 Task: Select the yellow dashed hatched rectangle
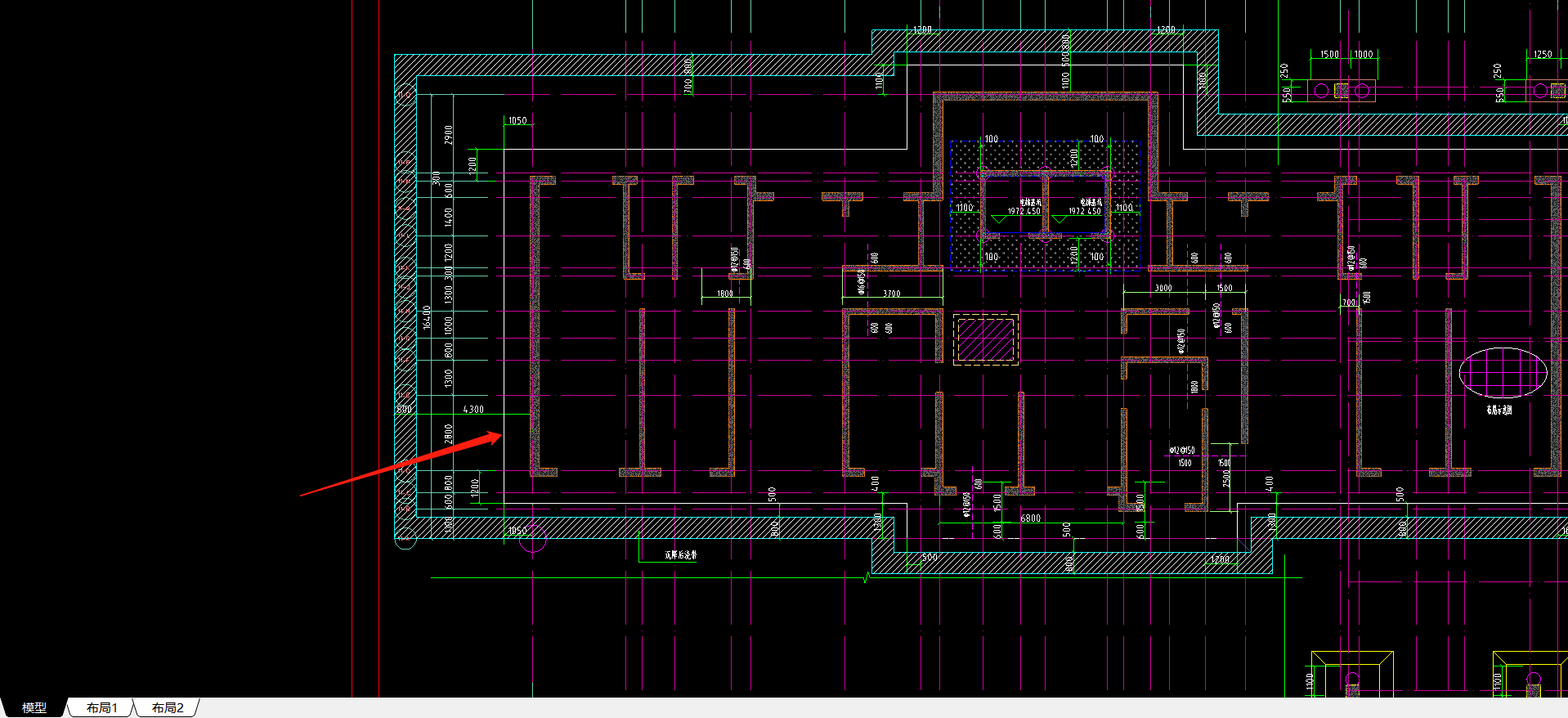(986, 339)
